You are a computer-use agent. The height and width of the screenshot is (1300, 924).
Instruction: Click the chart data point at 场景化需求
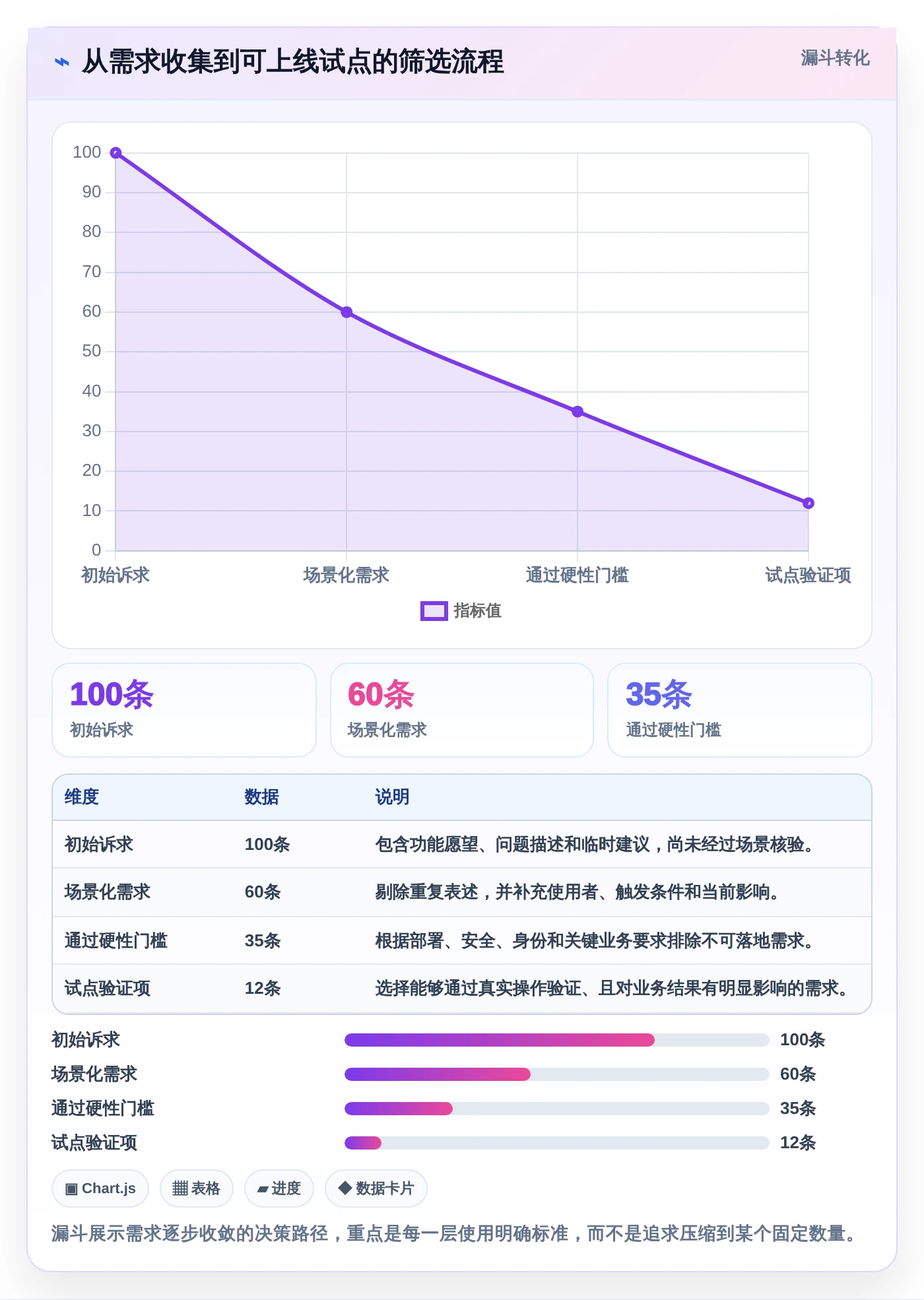coord(346,312)
